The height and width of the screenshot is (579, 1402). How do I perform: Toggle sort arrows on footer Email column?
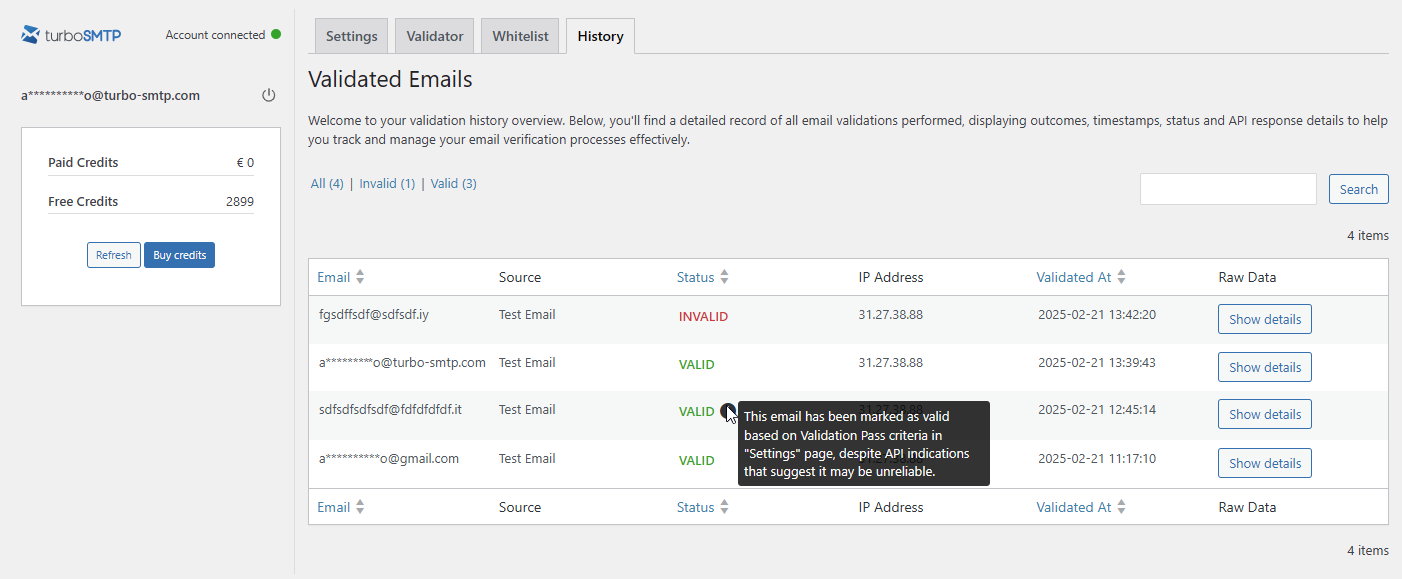(x=360, y=507)
